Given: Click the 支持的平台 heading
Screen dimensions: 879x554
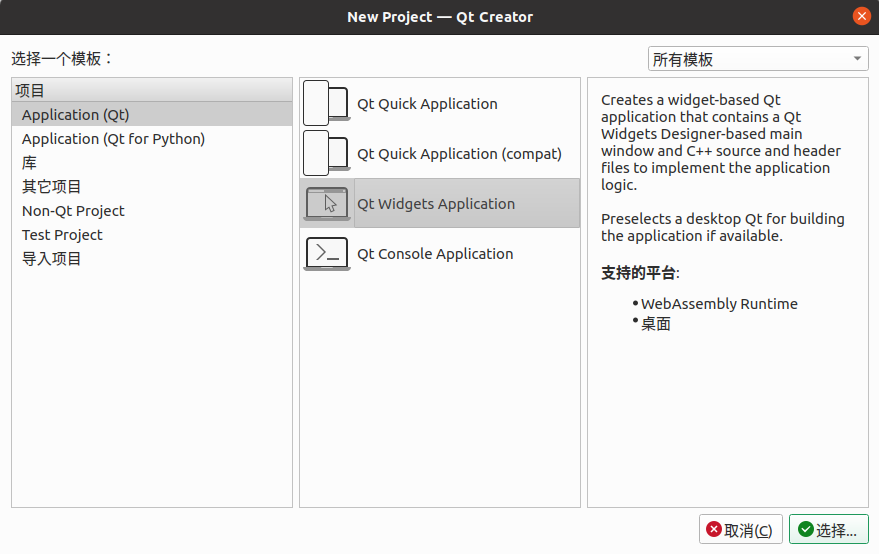Looking at the screenshot, I should (640, 273).
